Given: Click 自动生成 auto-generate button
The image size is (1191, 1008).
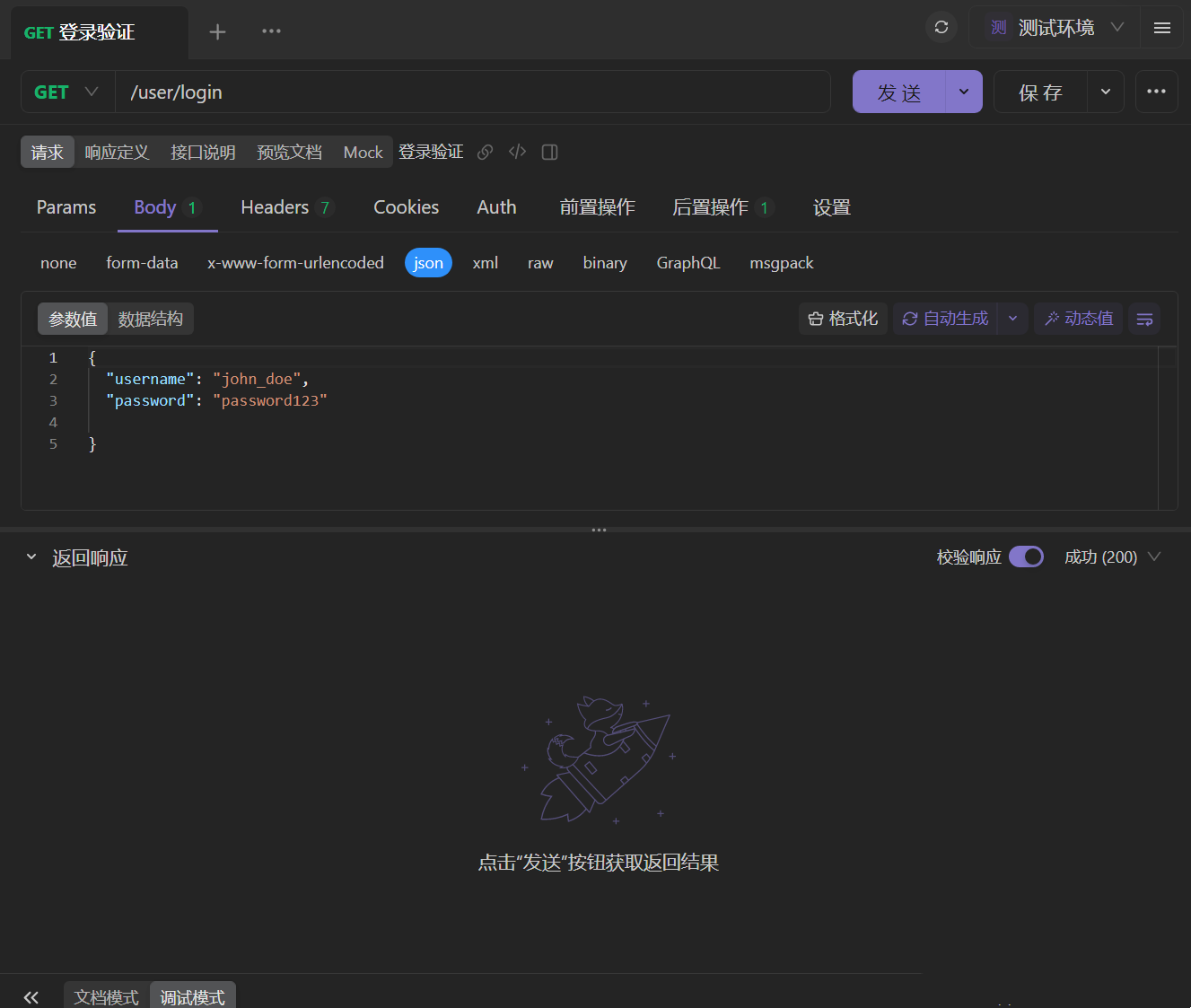Looking at the screenshot, I should (x=945, y=319).
